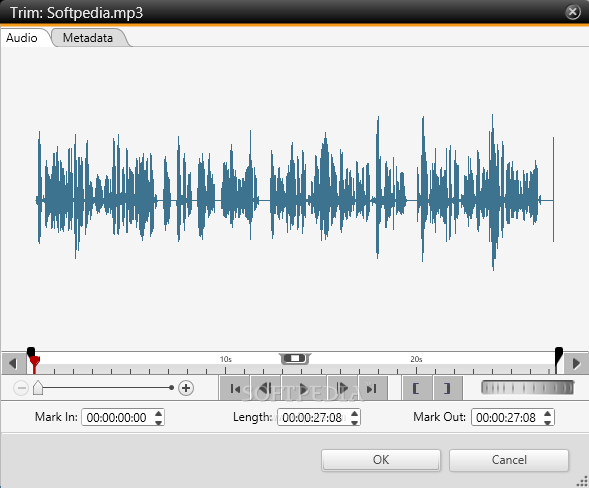The image size is (589, 488).
Task: Jump to start with the go-to-beginning button
Action: pos(235,388)
